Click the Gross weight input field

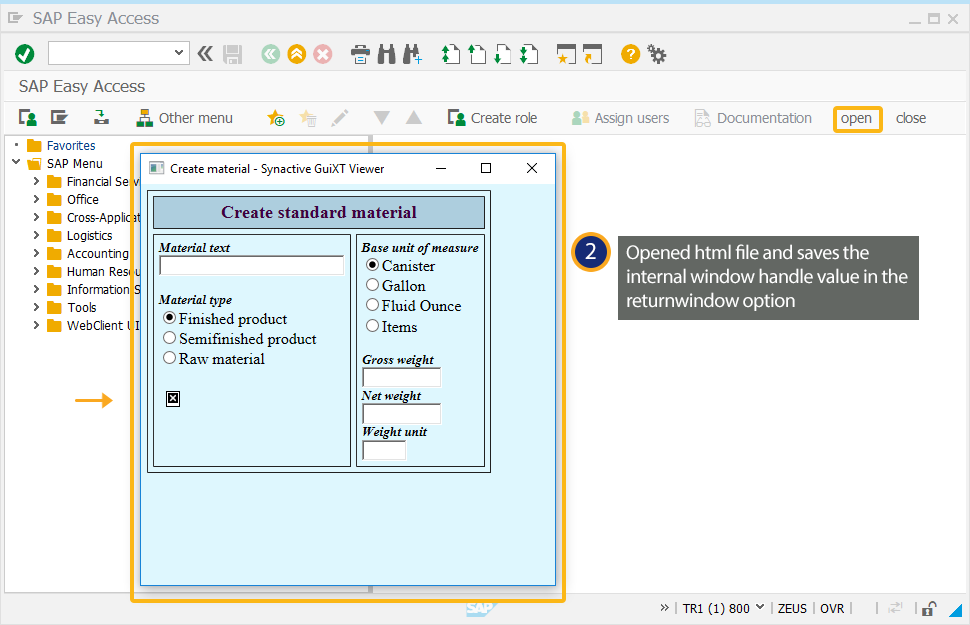click(x=401, y=377)
